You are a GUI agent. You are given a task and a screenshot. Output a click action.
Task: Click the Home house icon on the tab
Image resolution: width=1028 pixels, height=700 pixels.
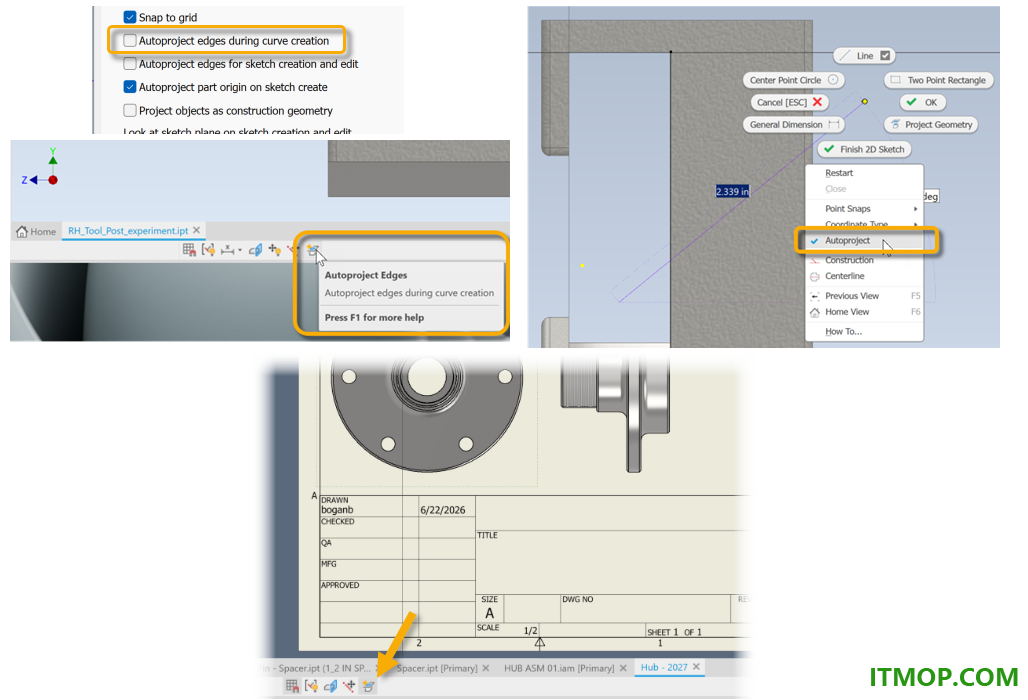click(22, 231)
